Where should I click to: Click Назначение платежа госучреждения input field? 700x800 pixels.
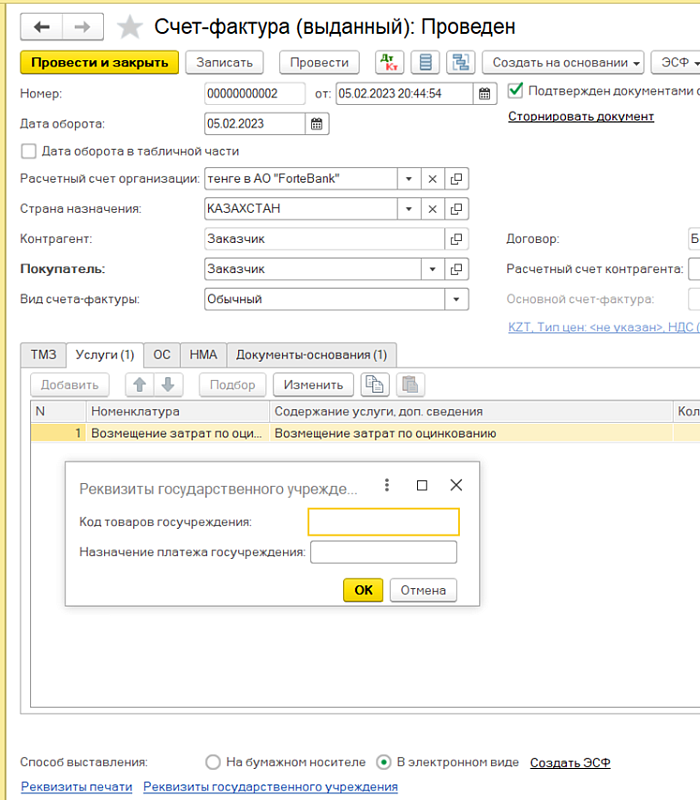pyautogui.click(x=383, y=553)
